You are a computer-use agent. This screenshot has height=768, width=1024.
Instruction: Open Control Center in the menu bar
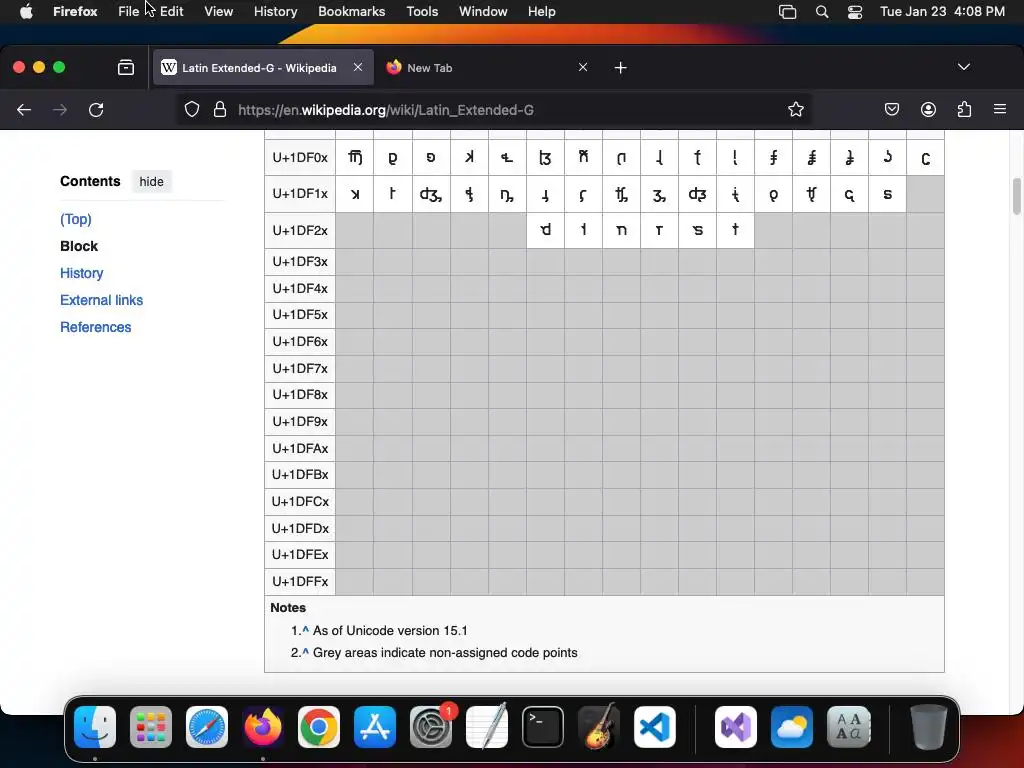click(855, 12)
